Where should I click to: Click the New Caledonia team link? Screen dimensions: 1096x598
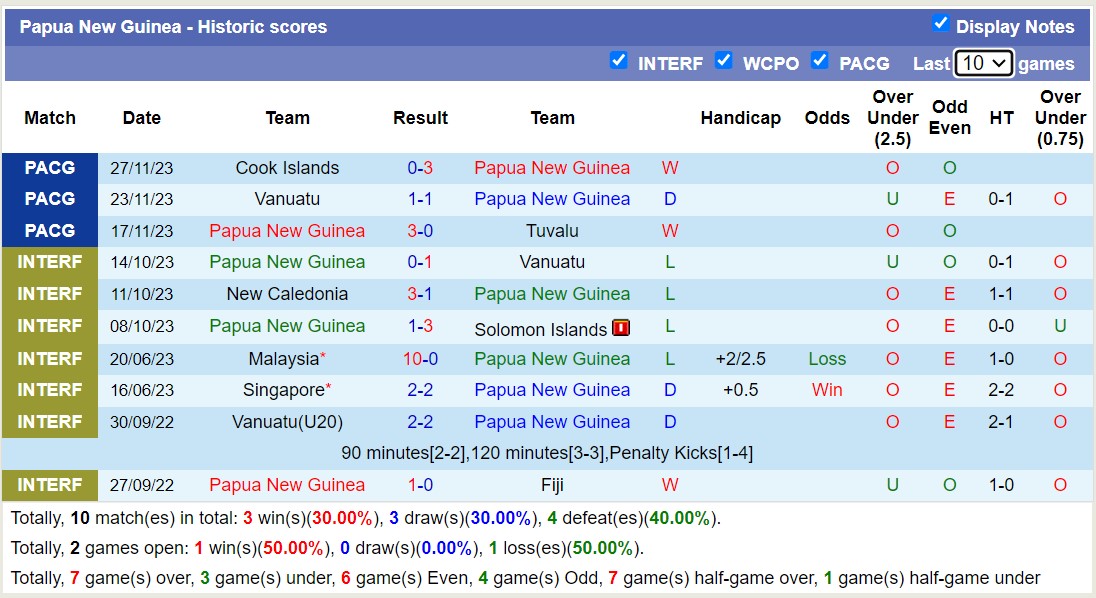click(x=287, y=294)
